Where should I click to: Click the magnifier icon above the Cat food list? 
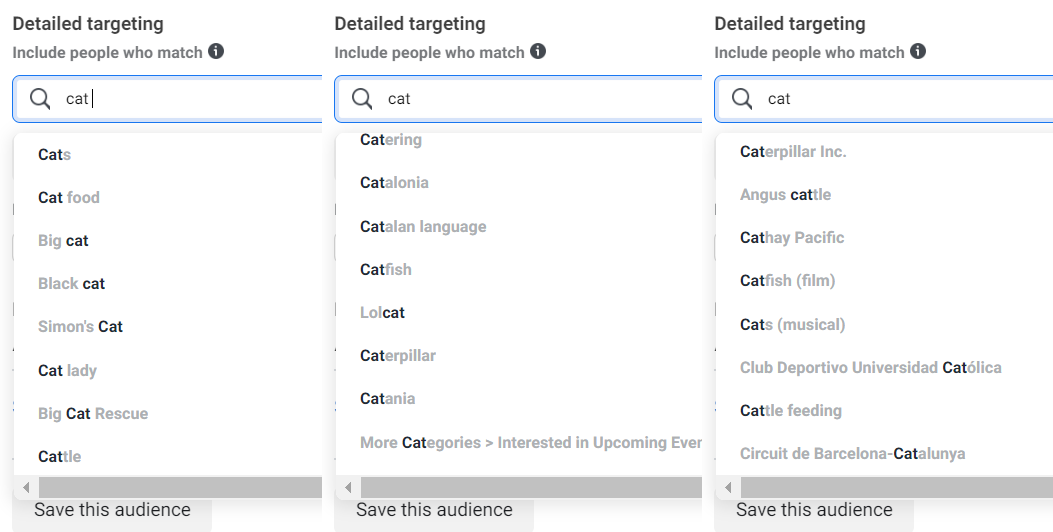[x=40, y=99]
